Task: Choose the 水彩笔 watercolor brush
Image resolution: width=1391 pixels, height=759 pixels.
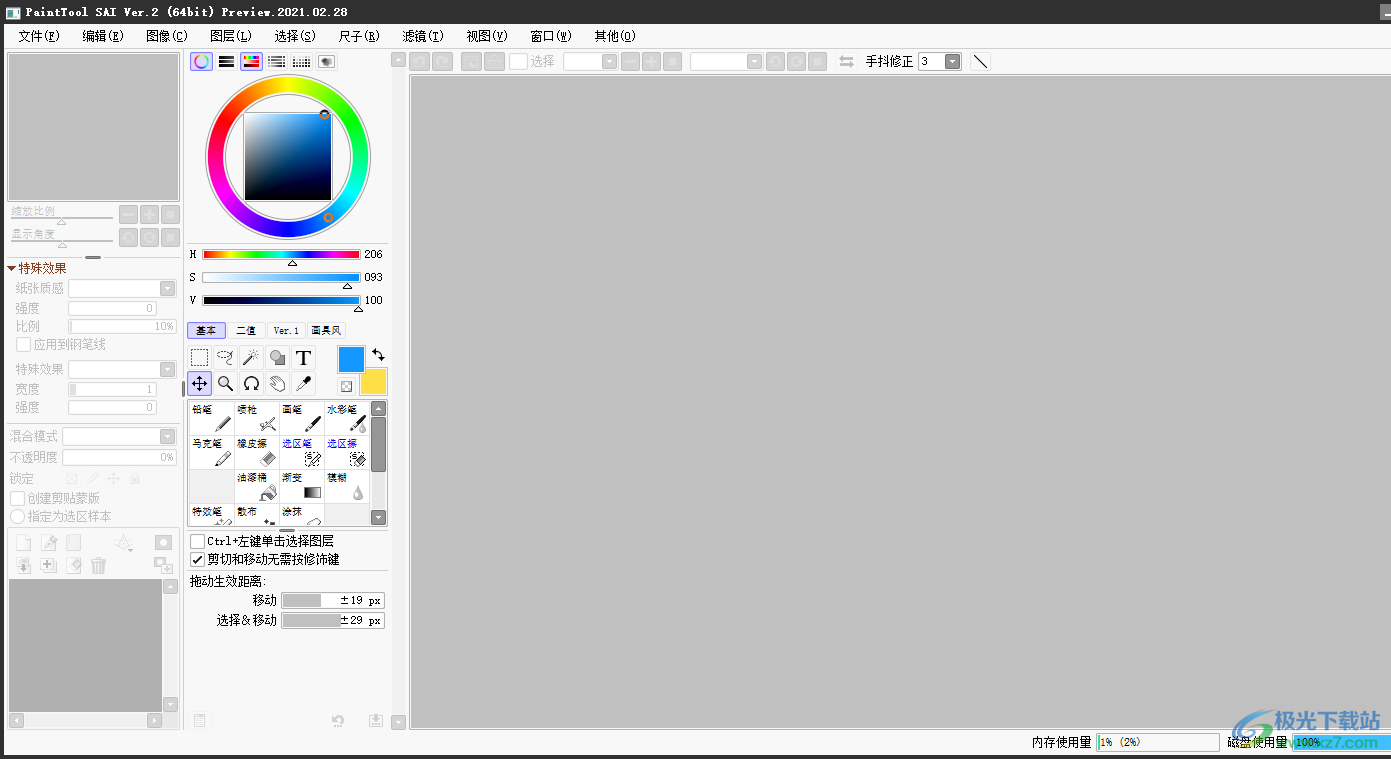Action: tap(347, 418)
